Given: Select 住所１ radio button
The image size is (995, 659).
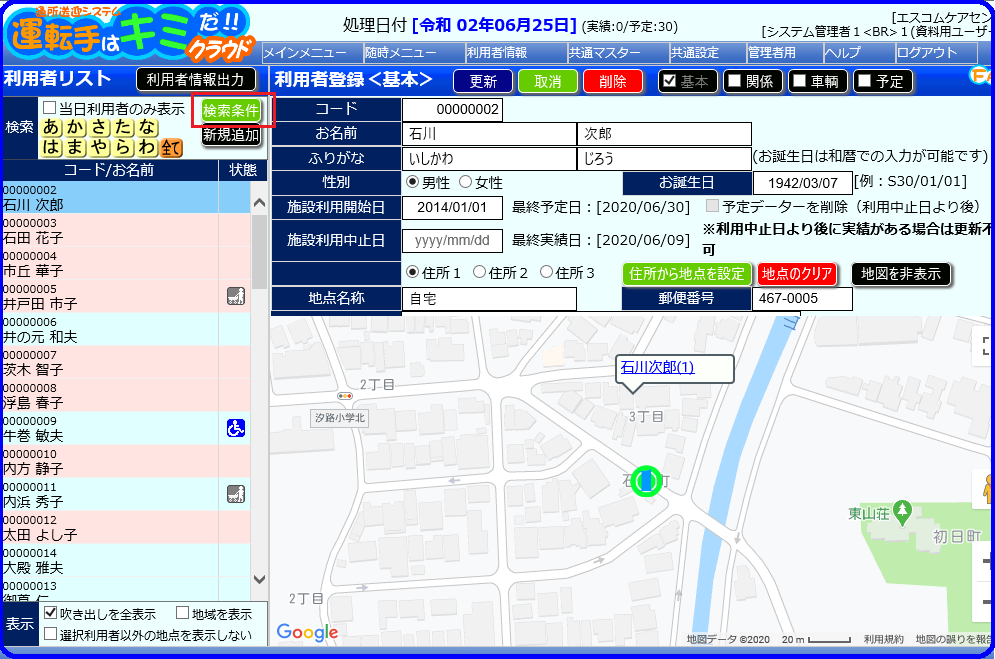Looking at the screenshot, I should 412,272.
